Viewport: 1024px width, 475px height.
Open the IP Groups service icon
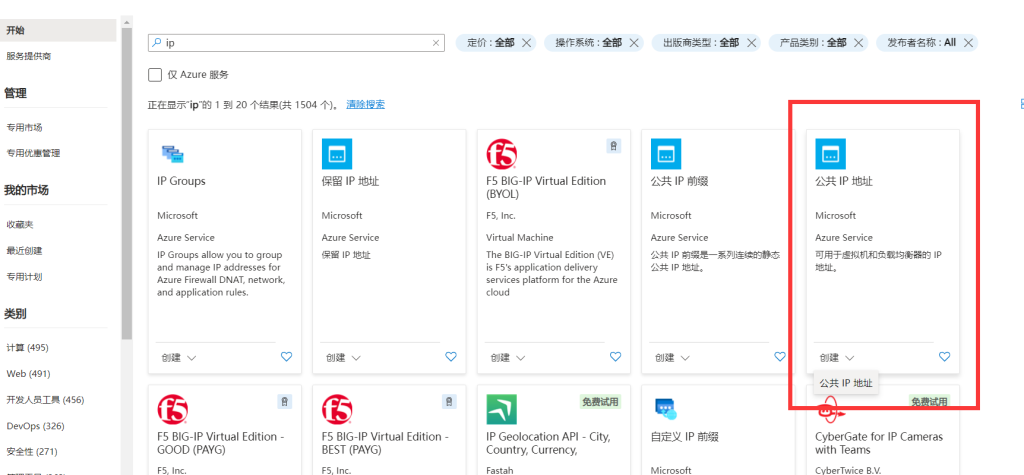(x=173, y=154)
